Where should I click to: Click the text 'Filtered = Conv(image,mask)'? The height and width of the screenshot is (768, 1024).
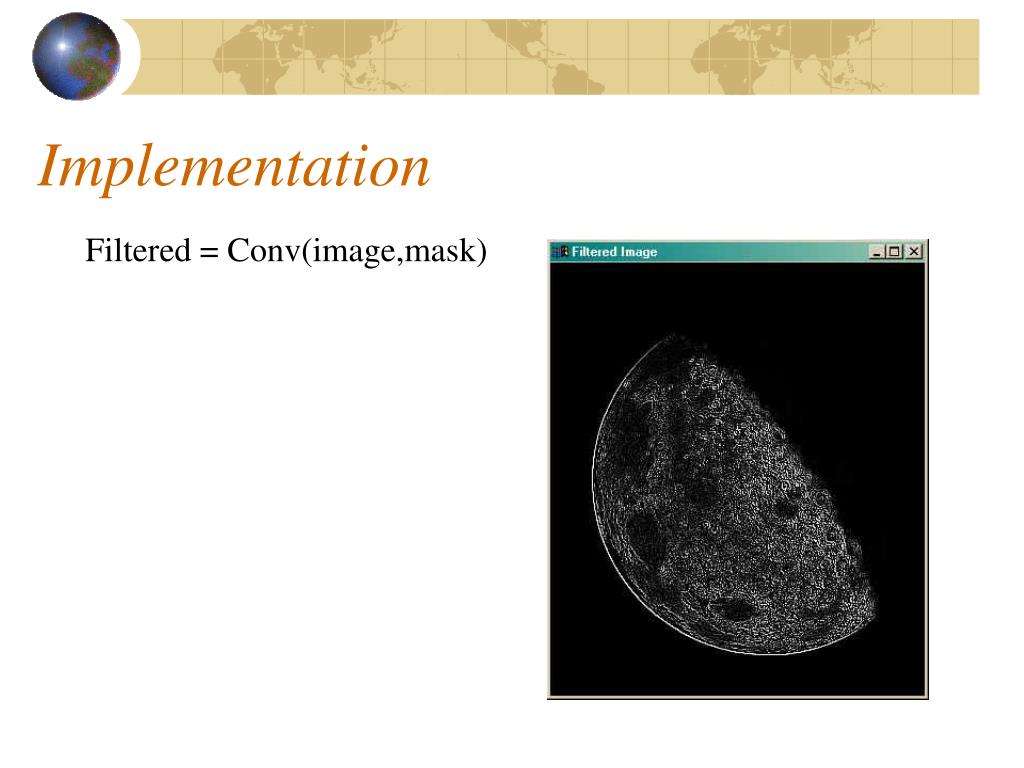coord(286,251)
